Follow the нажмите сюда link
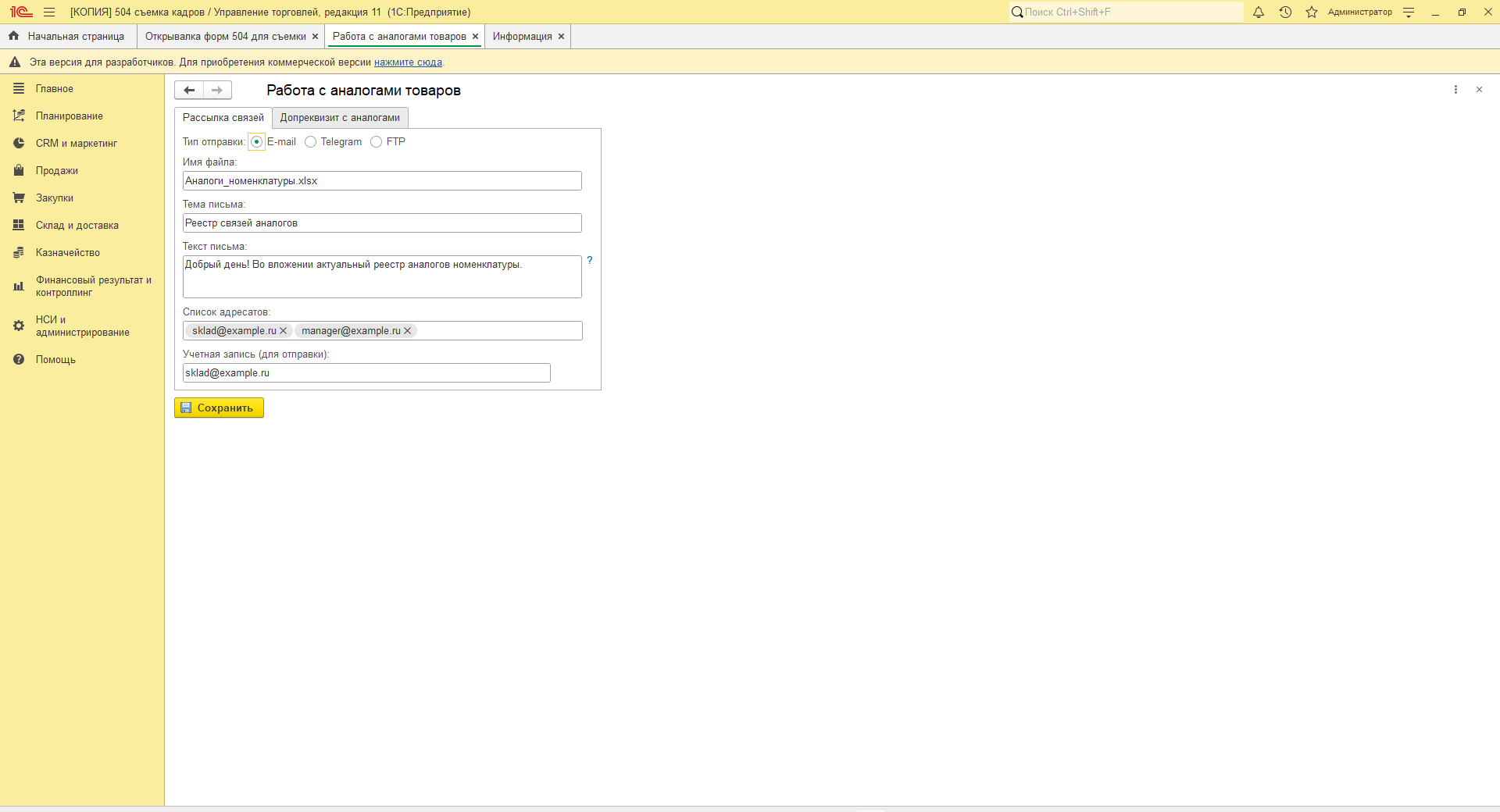The image size is (1500, 812). pos(408,62)
